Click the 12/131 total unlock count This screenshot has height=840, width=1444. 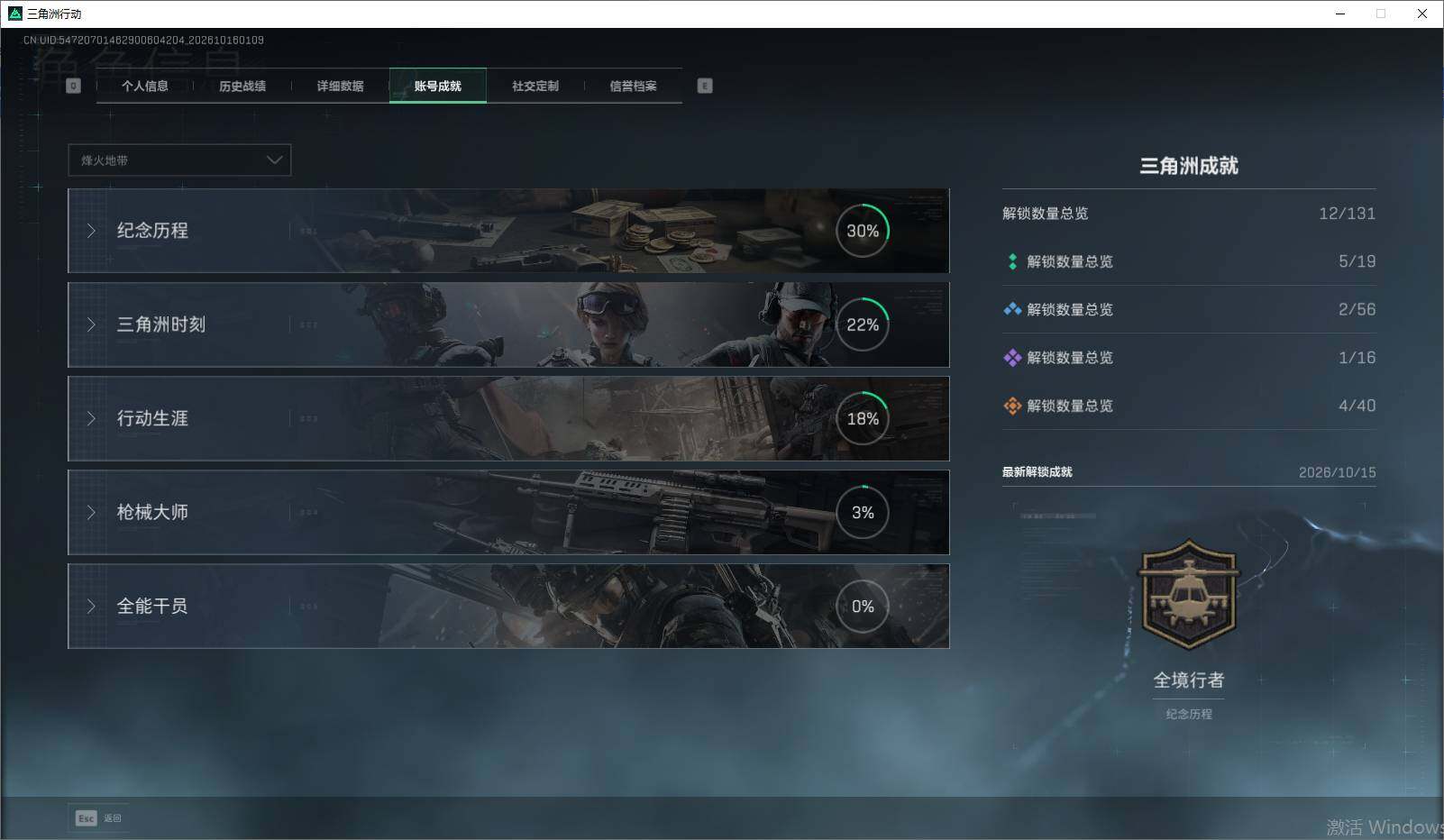point(1347,214)
